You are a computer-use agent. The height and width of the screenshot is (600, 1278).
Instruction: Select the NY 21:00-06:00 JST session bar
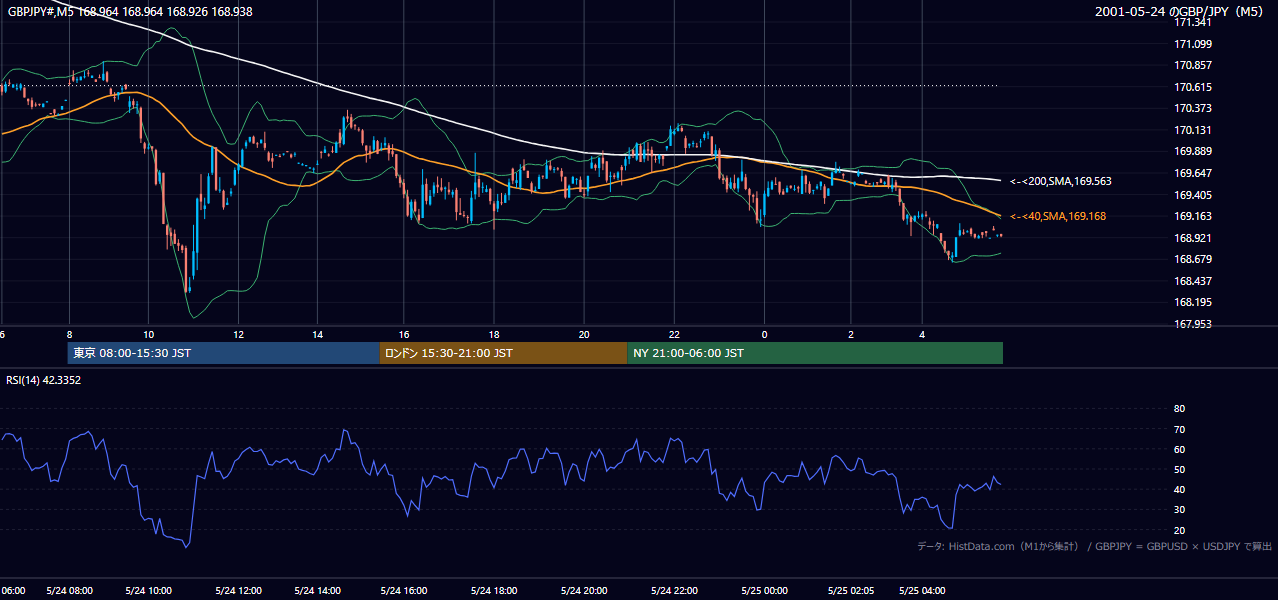click(815, 353)
